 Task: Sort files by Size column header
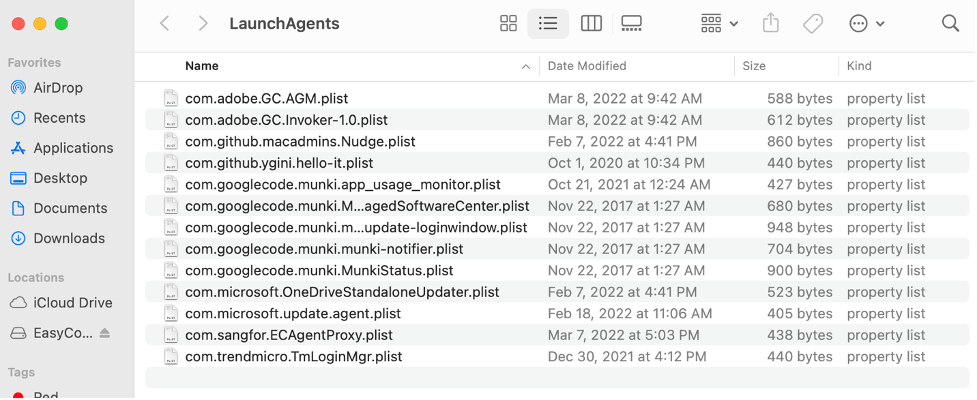point(754,66)
